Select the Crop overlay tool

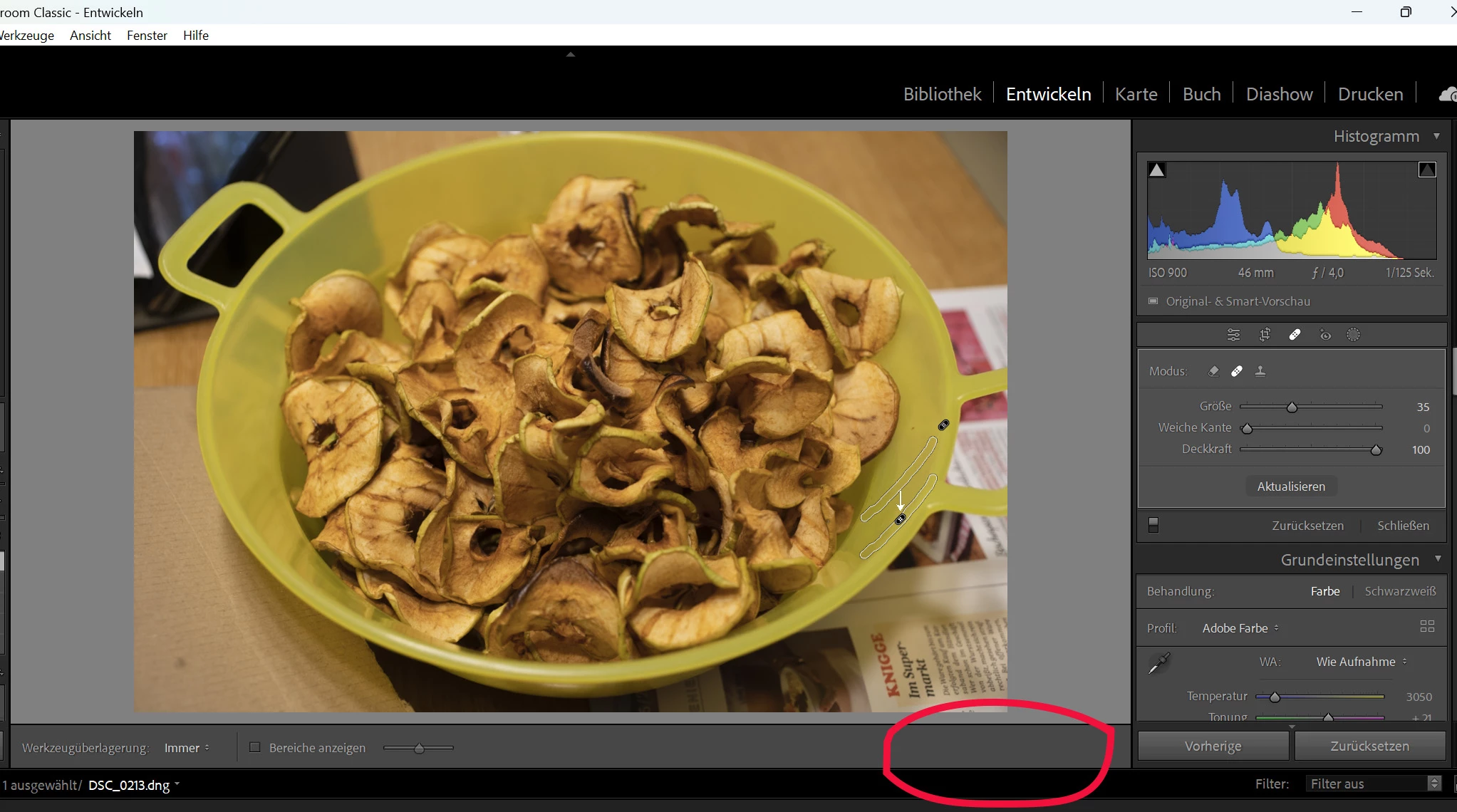[x=1265, y=335]
